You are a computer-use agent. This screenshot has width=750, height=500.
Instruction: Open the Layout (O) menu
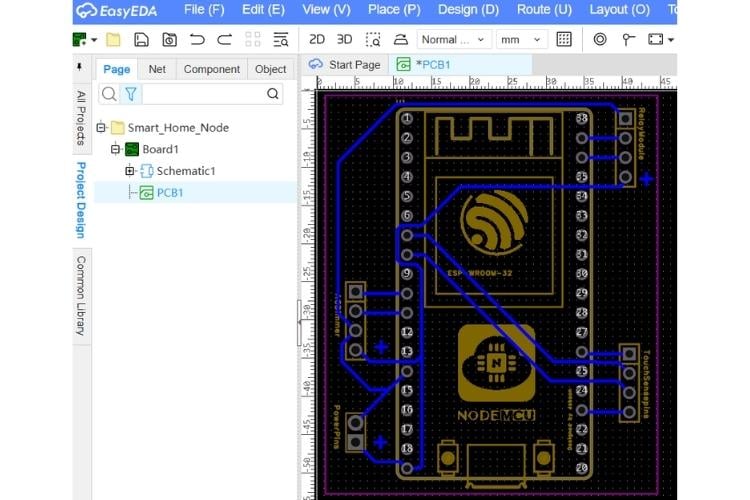tap(619, 10)
